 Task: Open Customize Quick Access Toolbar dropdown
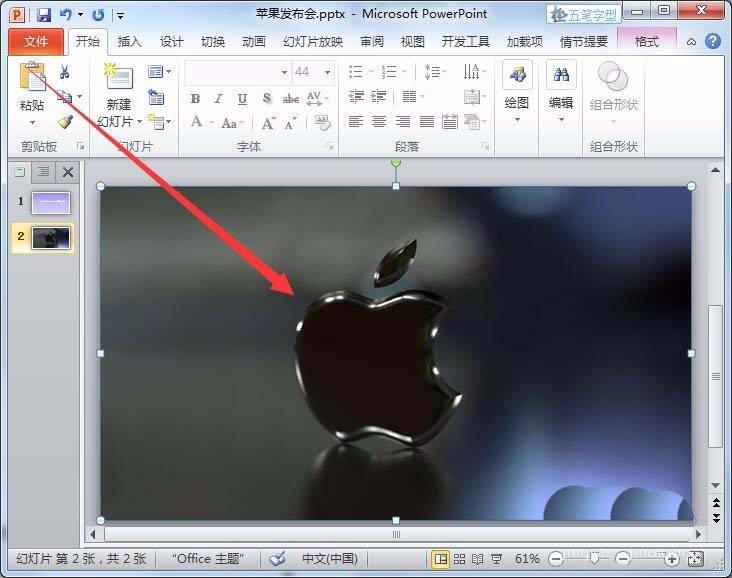pyautogui.click(x=120, y=16)
